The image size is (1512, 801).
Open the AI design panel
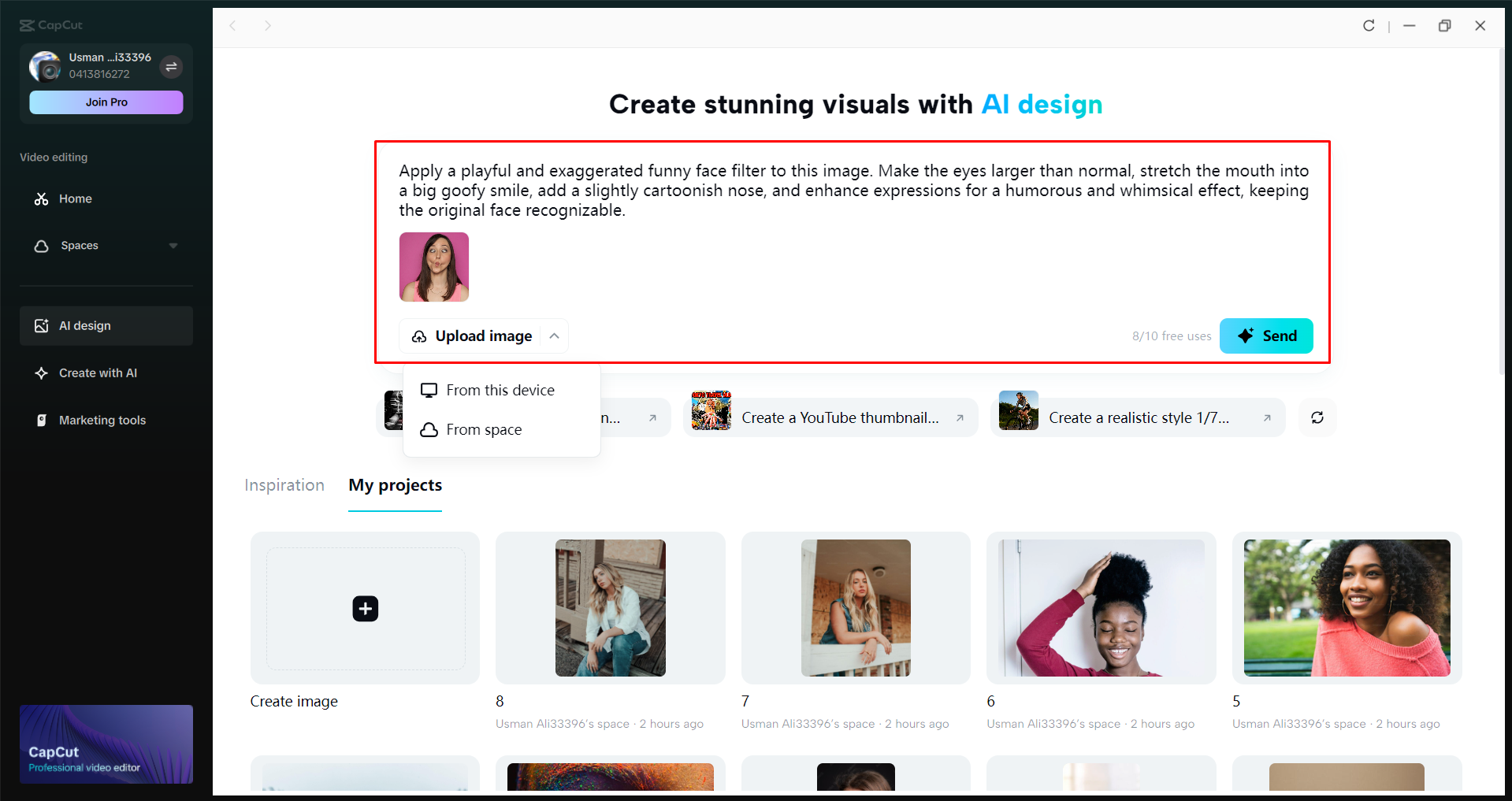tap(84, 325)
